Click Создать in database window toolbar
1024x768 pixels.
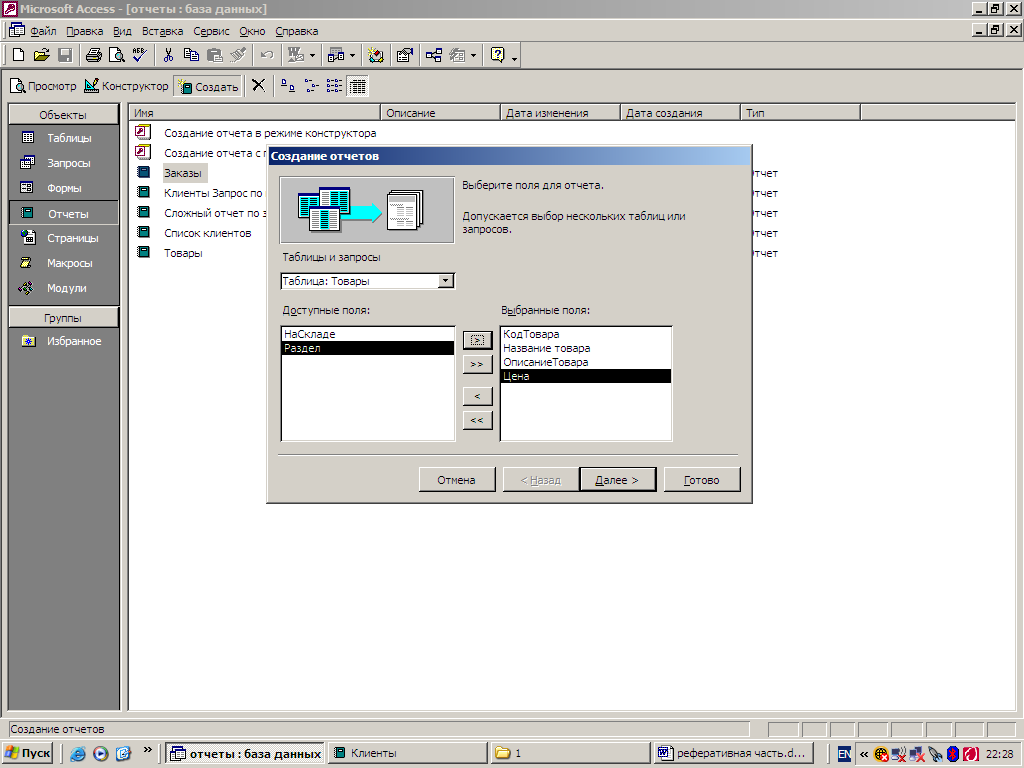(208, 86)
